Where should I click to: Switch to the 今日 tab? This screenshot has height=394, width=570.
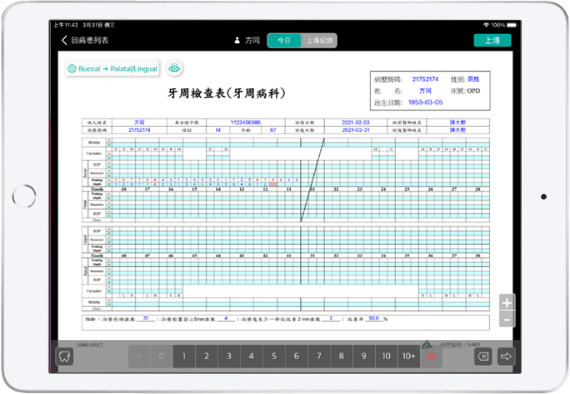284,40
